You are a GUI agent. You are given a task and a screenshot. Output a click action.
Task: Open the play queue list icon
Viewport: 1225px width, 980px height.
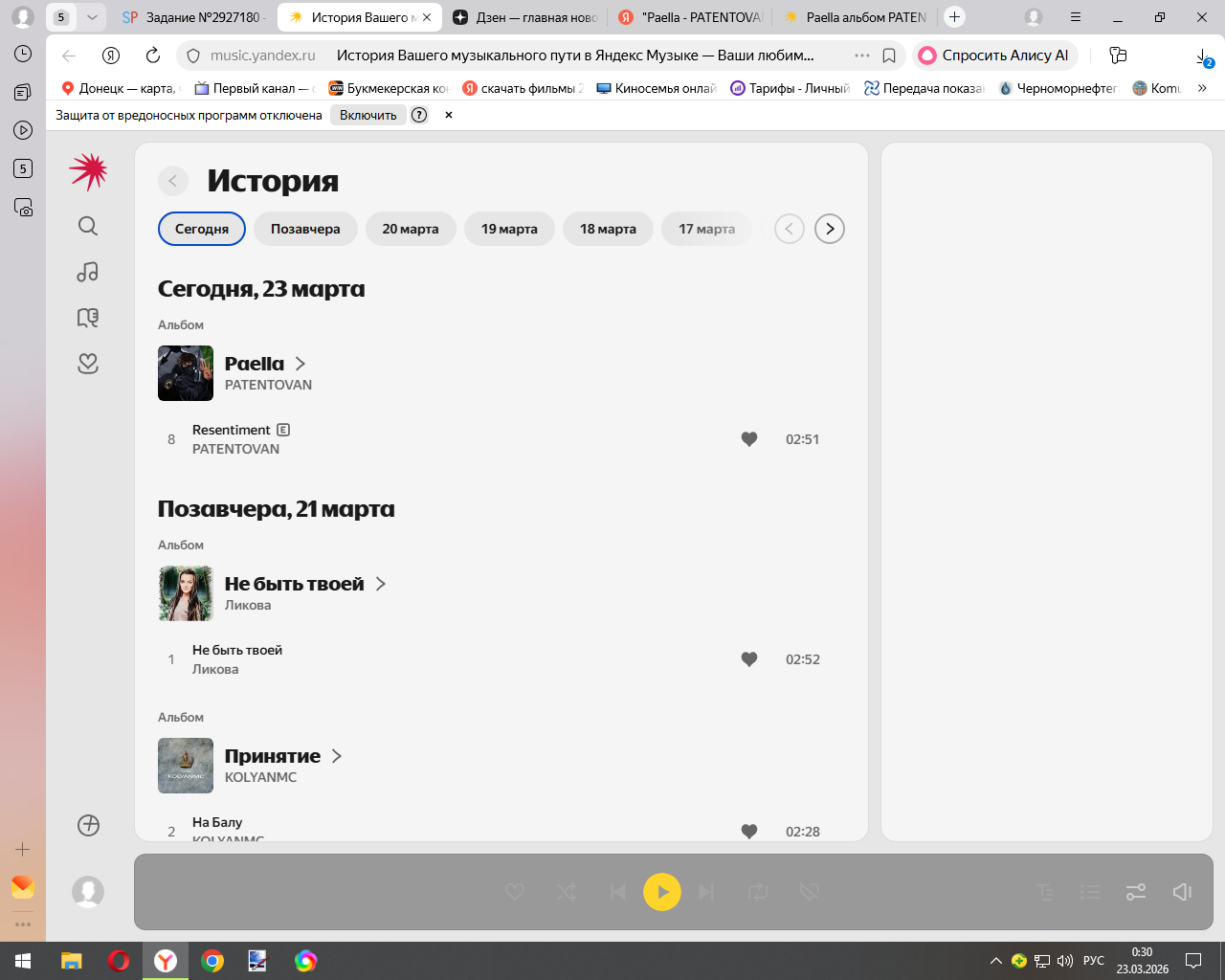(x=1090, y=892)
